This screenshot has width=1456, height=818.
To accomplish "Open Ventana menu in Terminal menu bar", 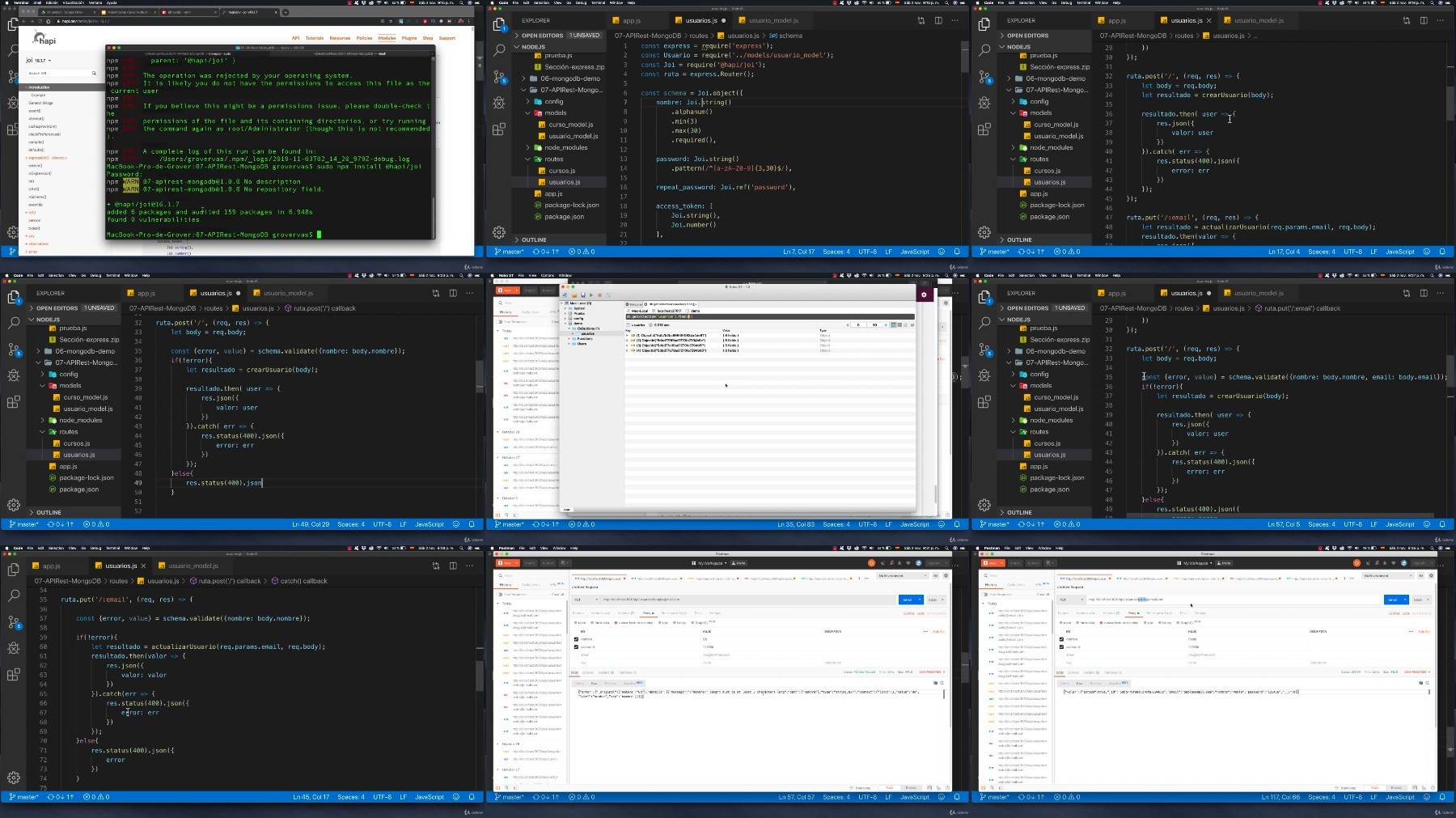I will tap(95, 2).
